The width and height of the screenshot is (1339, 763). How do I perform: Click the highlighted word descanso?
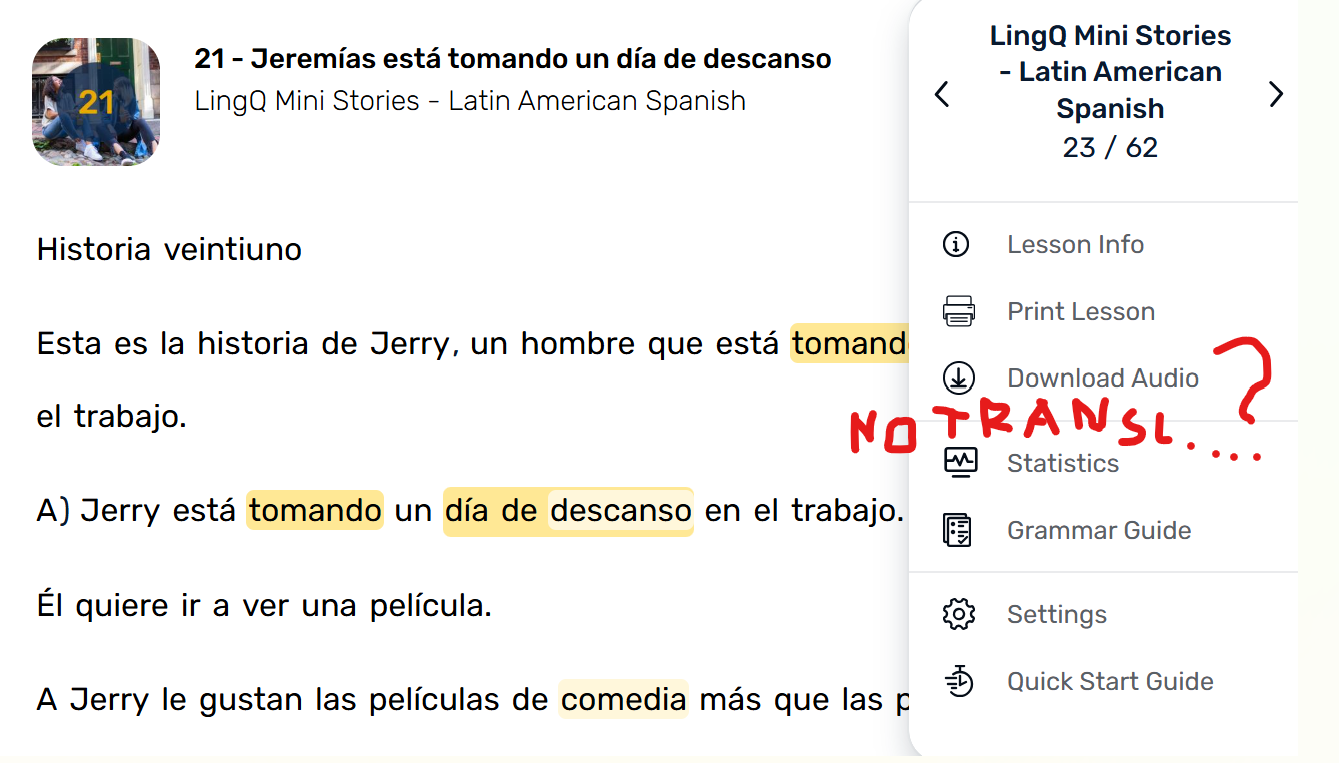click(620, 510)
